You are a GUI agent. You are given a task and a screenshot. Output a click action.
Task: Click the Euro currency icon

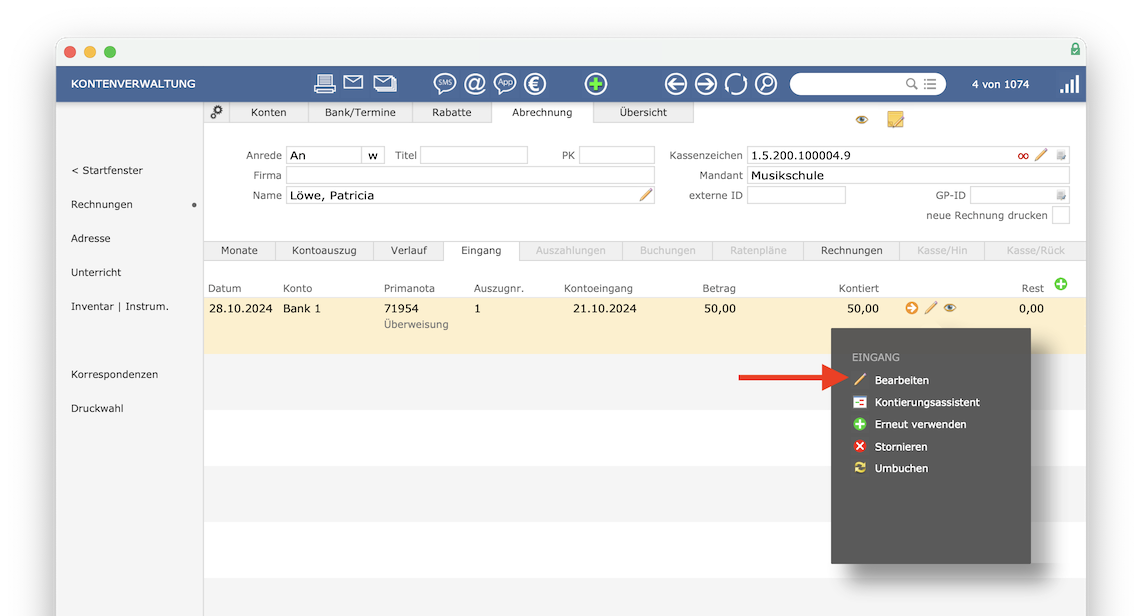(x=535, y=84)
